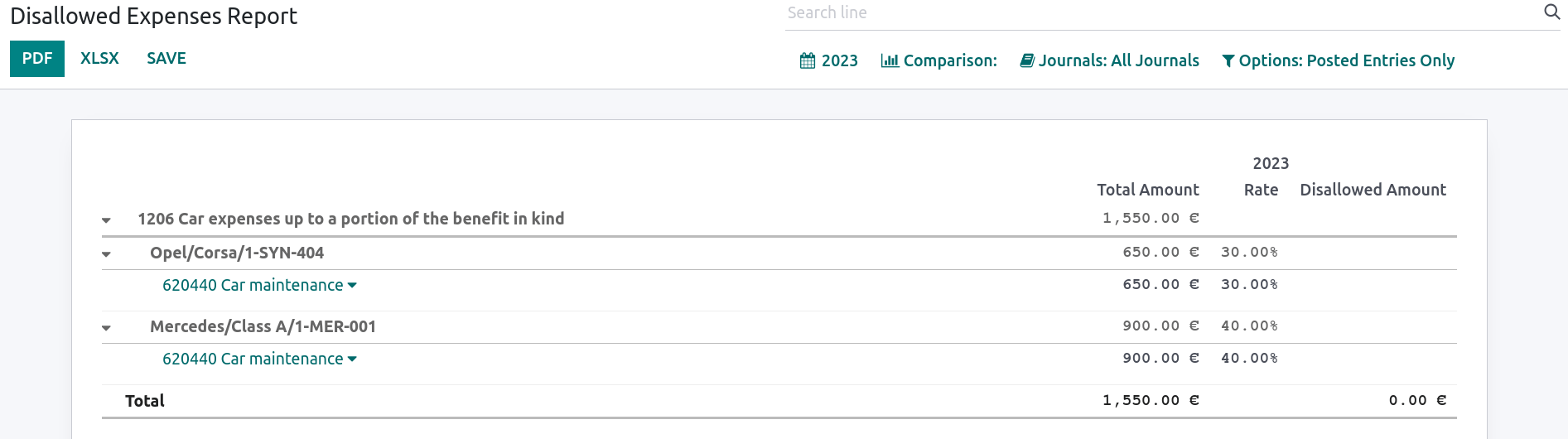Click the Comparison bar chart icon

890,60
